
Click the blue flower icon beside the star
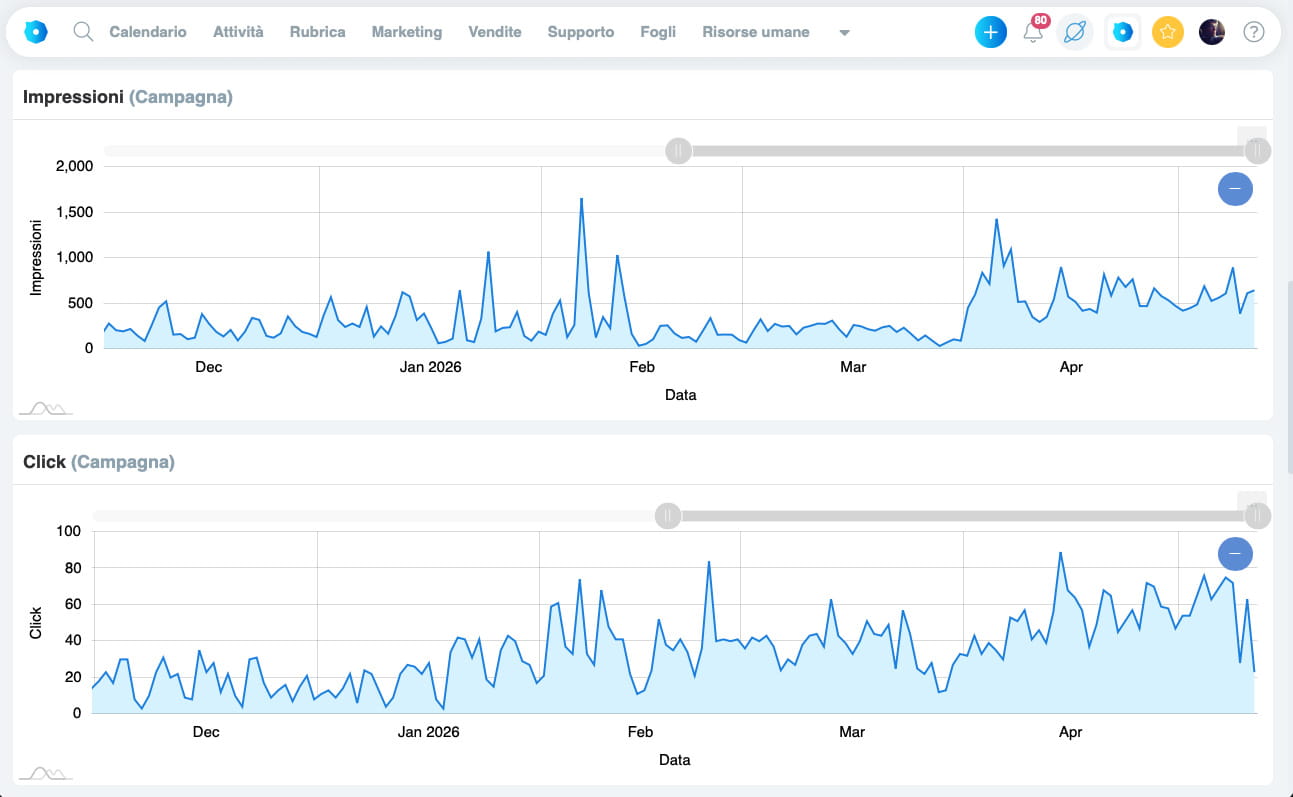[x=1122, y=32]
